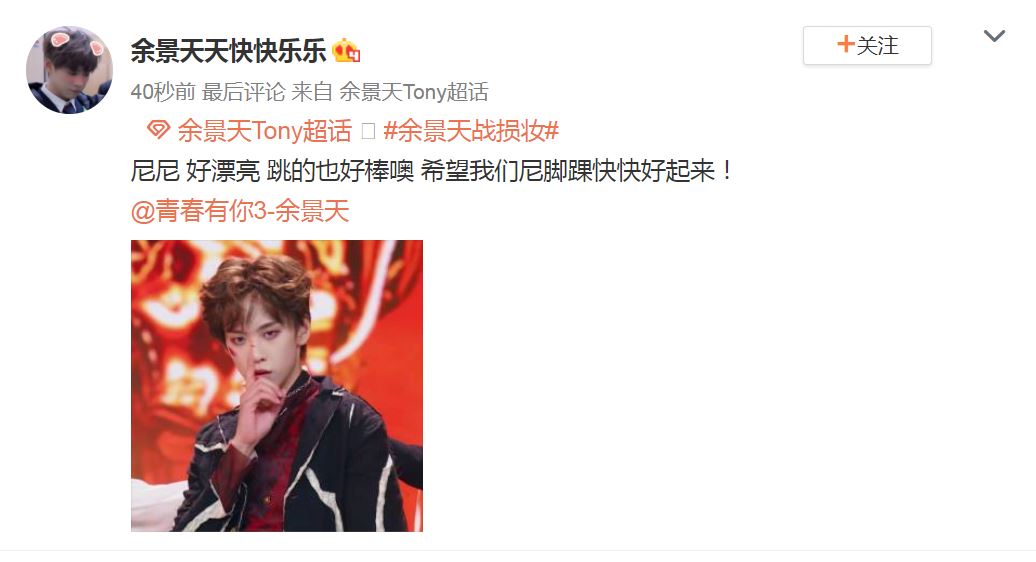Follow this user via the 关注 button
This screenshot has width=1036, height=562.
coord(867,46)
